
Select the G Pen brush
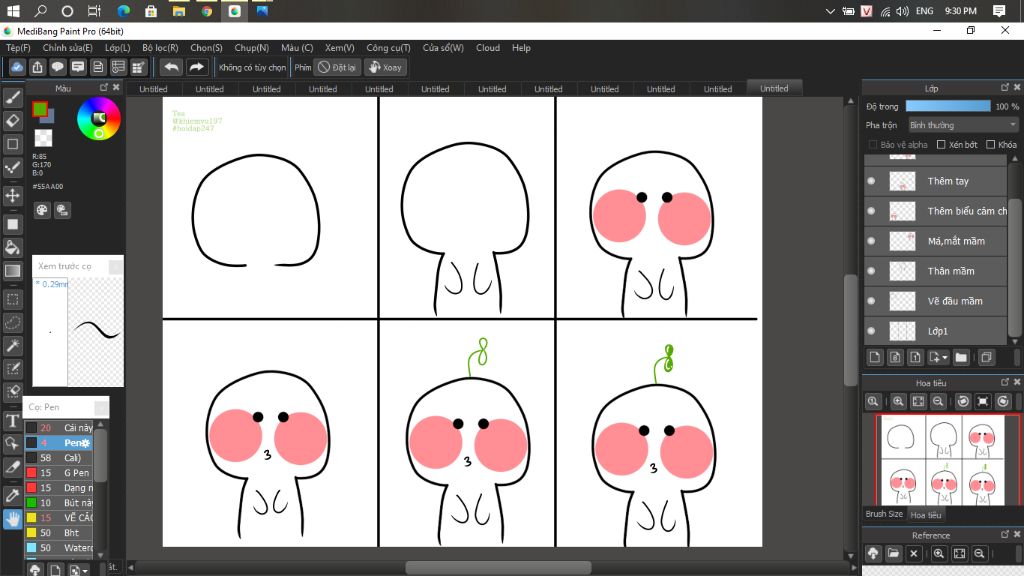pyautogui.click(x=59, y=473)
